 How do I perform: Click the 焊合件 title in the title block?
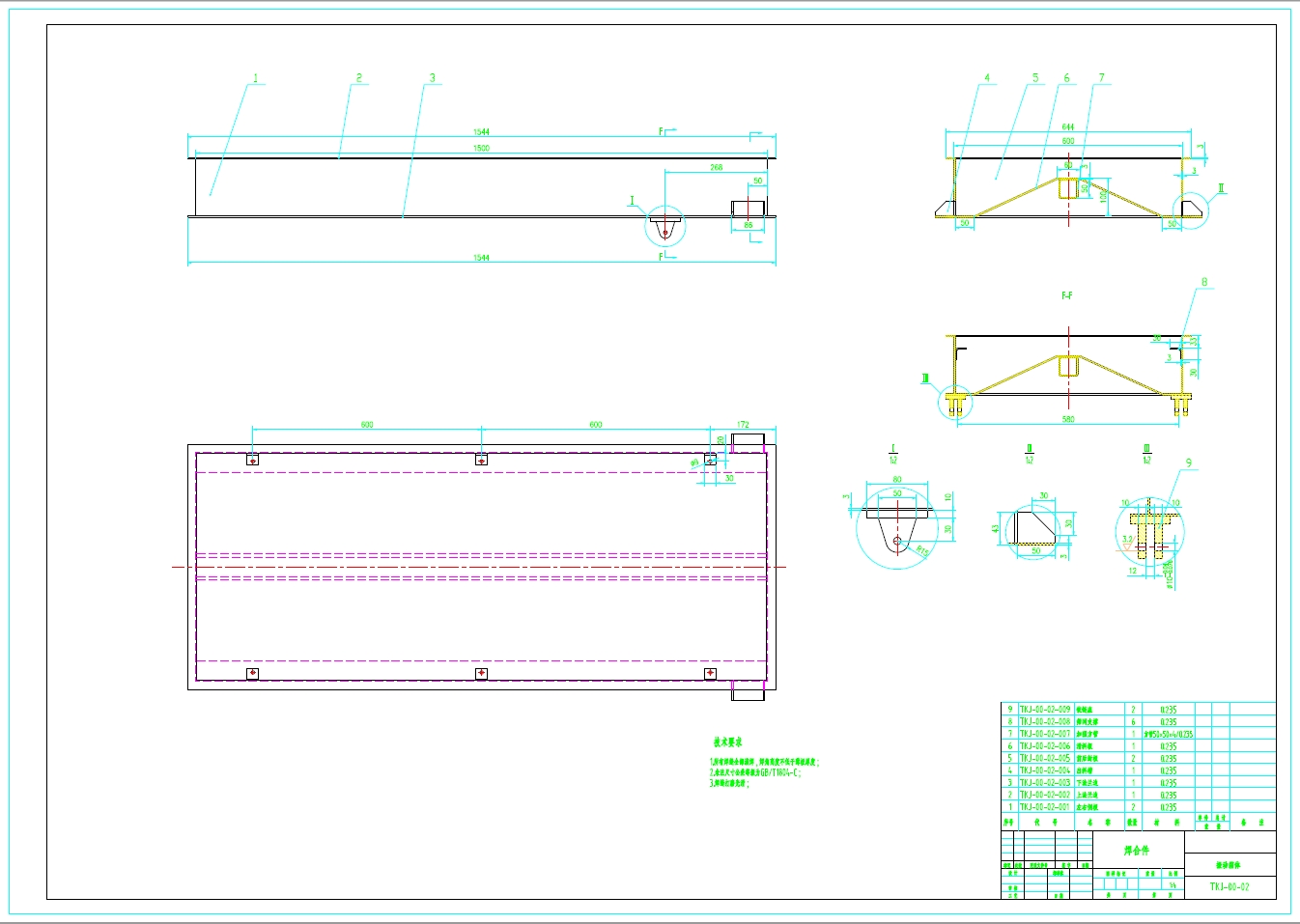click(1138, 851)
